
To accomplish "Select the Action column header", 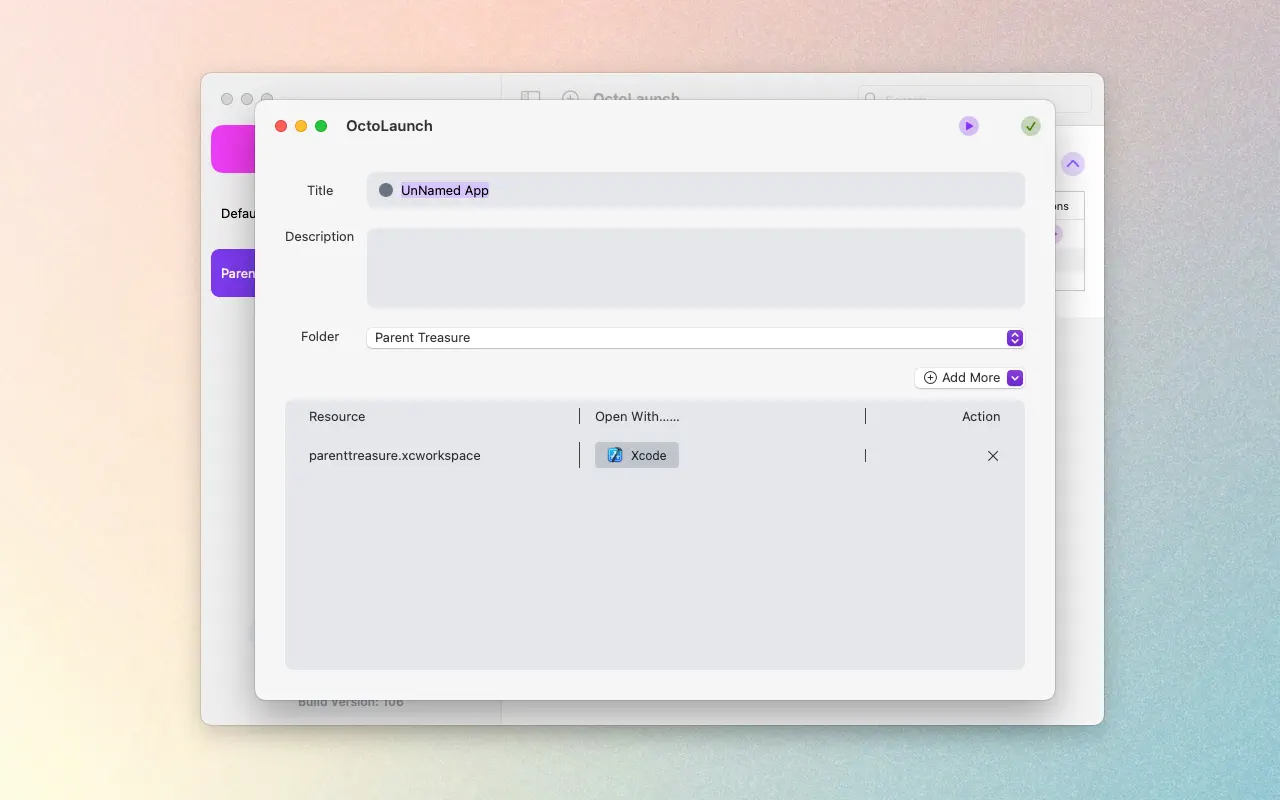I will pyautogui.click(x=981, y=416).
